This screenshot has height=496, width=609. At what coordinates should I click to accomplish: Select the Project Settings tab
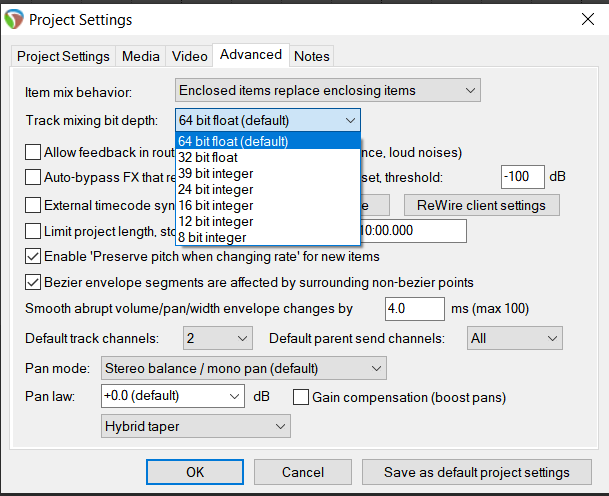pos(65,56)
